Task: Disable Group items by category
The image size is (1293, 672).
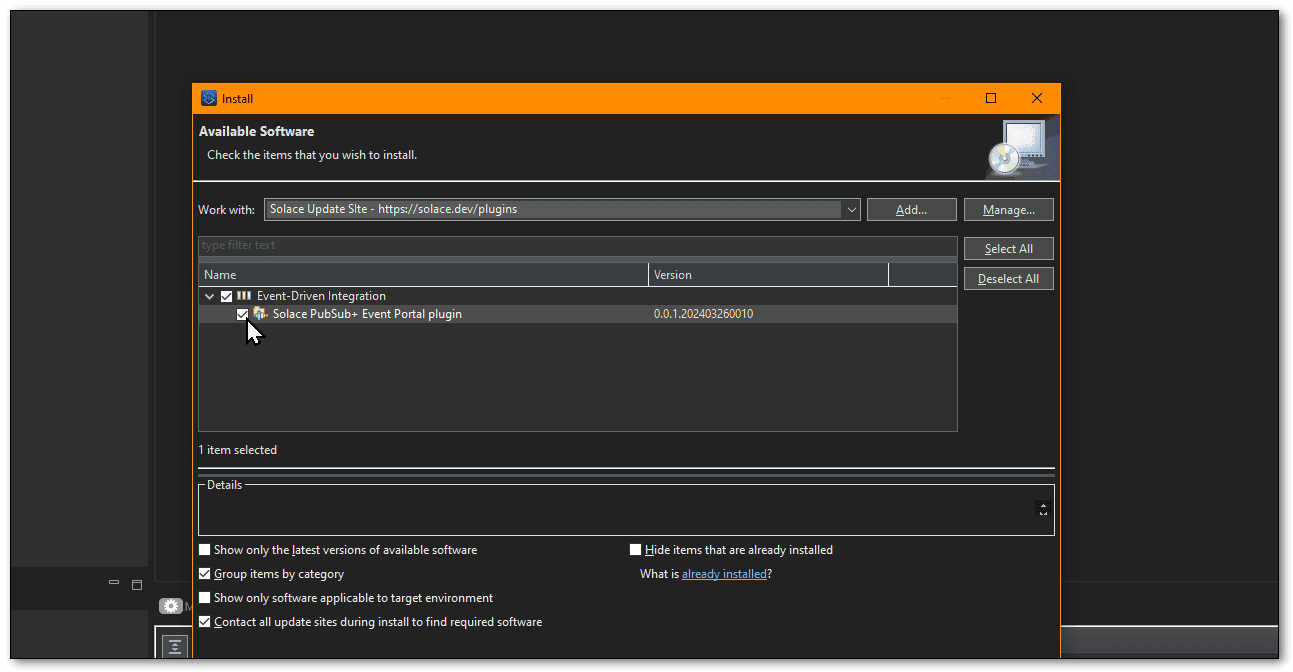Action: 205,574
